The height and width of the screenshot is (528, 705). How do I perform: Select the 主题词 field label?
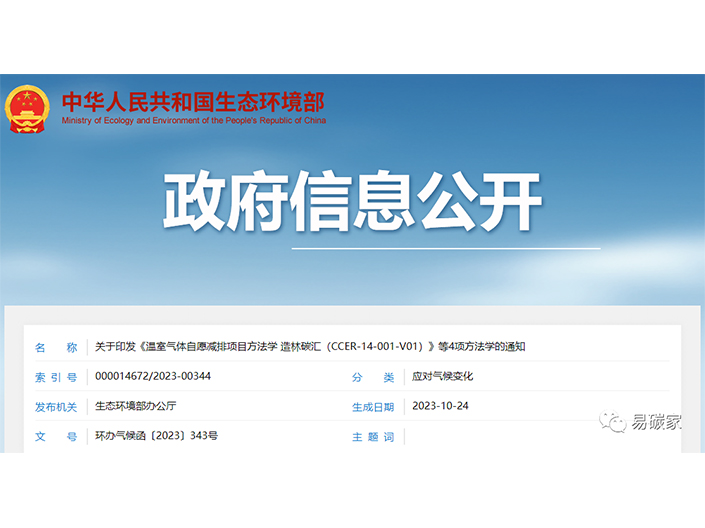click(x=373, y=437)
